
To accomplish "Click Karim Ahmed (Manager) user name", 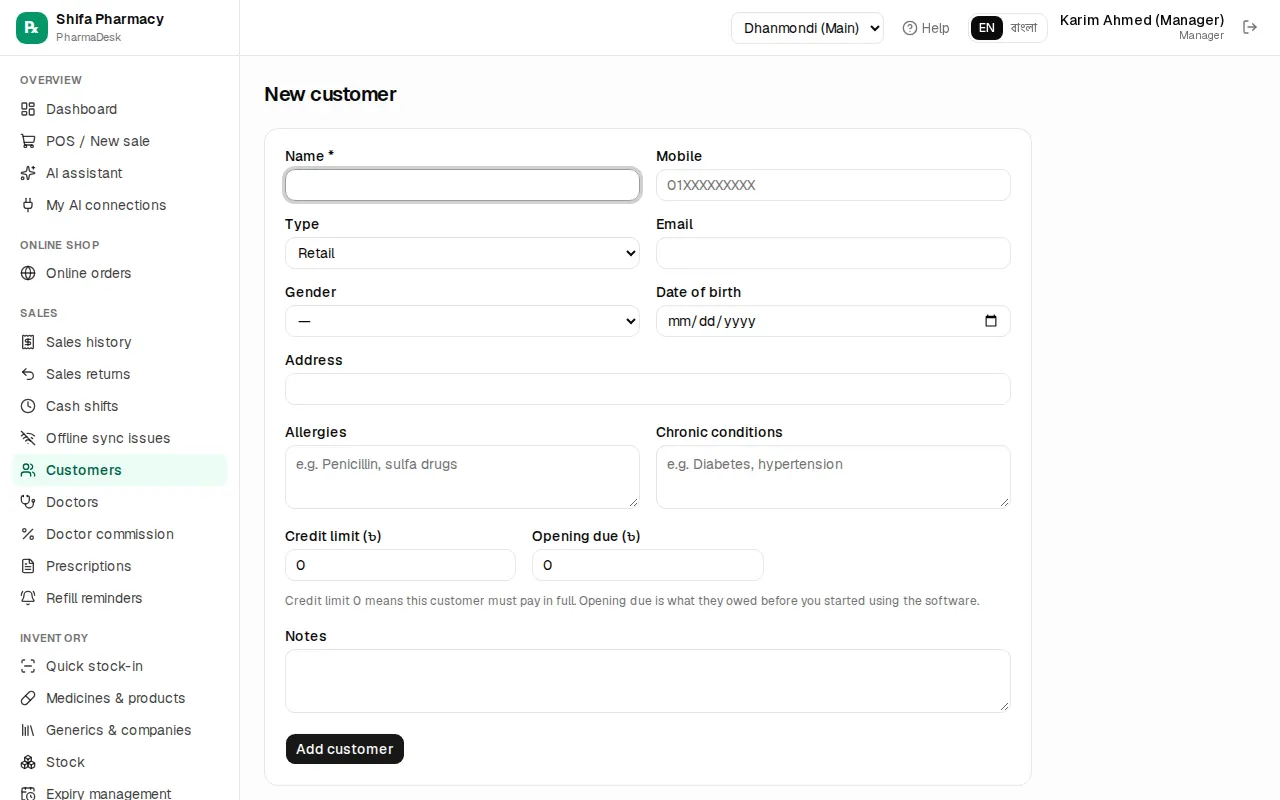I will coord(1142,20).
